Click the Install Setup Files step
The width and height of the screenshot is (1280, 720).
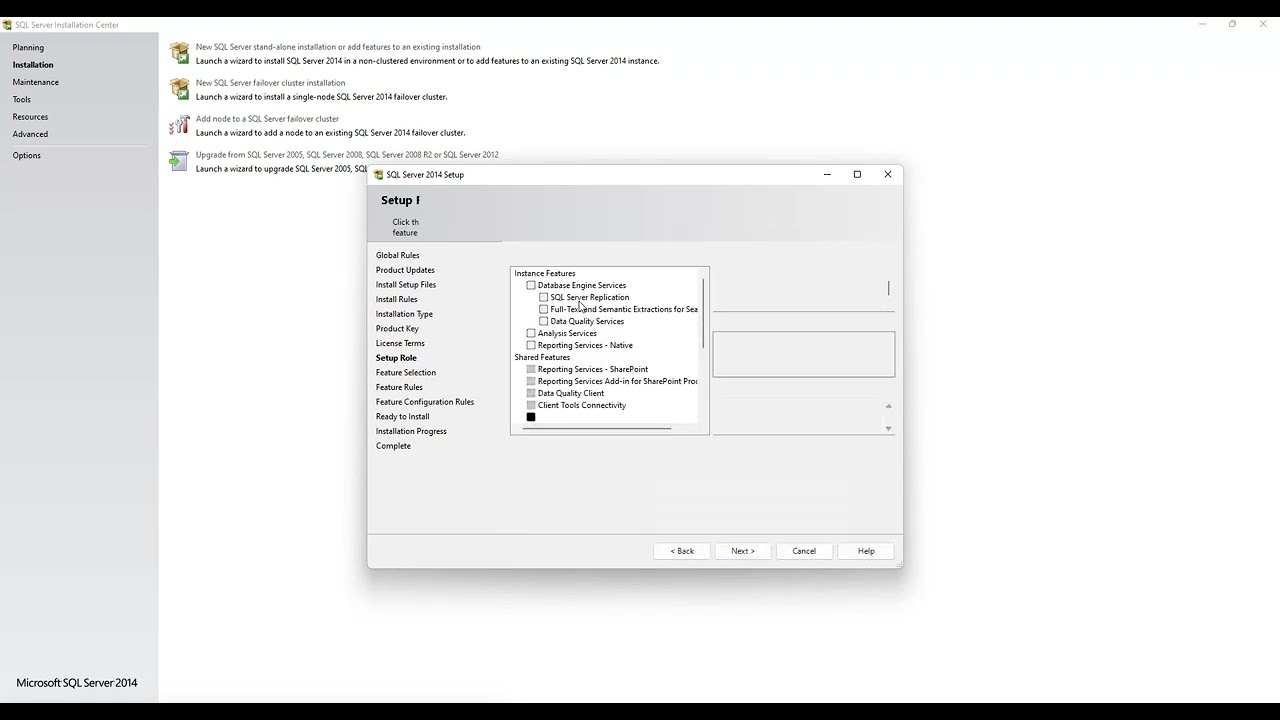406,285
